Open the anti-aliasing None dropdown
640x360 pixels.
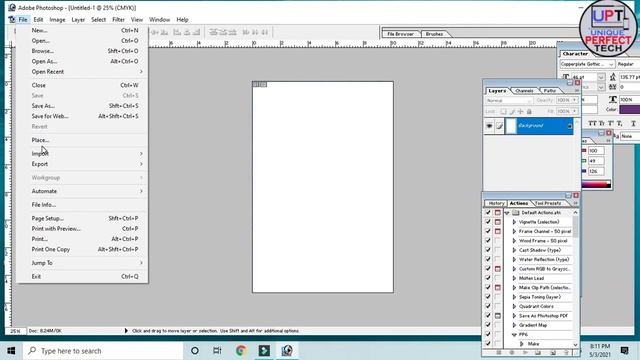coord(630,136)
